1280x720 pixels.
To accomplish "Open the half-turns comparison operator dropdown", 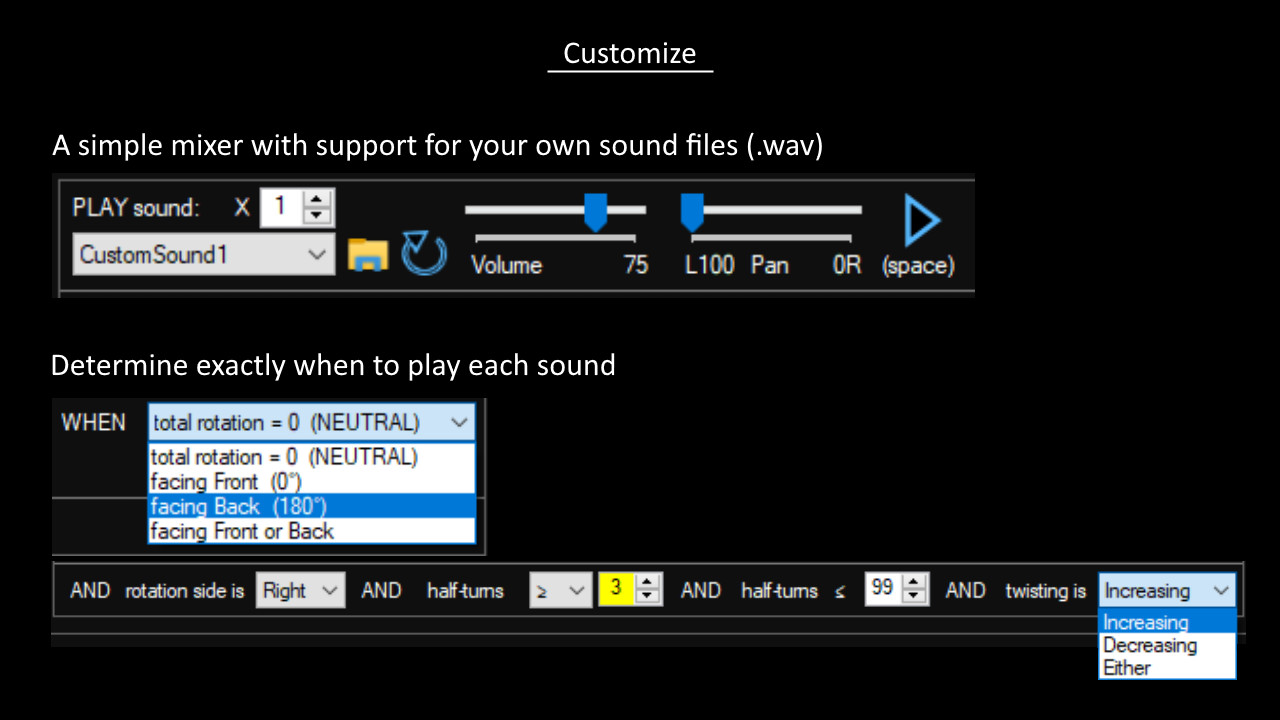I will [x=560, y=590].
